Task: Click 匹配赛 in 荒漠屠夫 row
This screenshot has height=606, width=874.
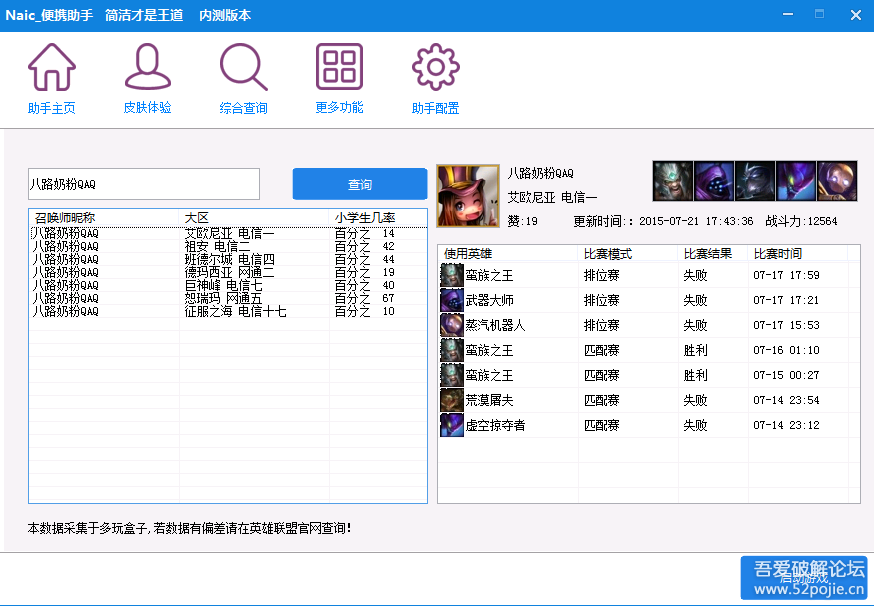Action: 601,400
